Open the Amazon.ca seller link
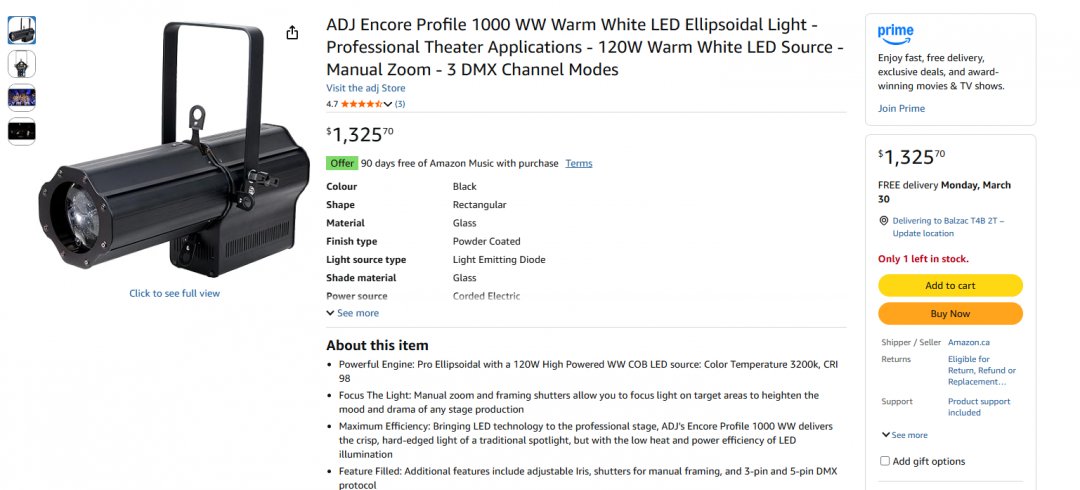 (968, 342)
